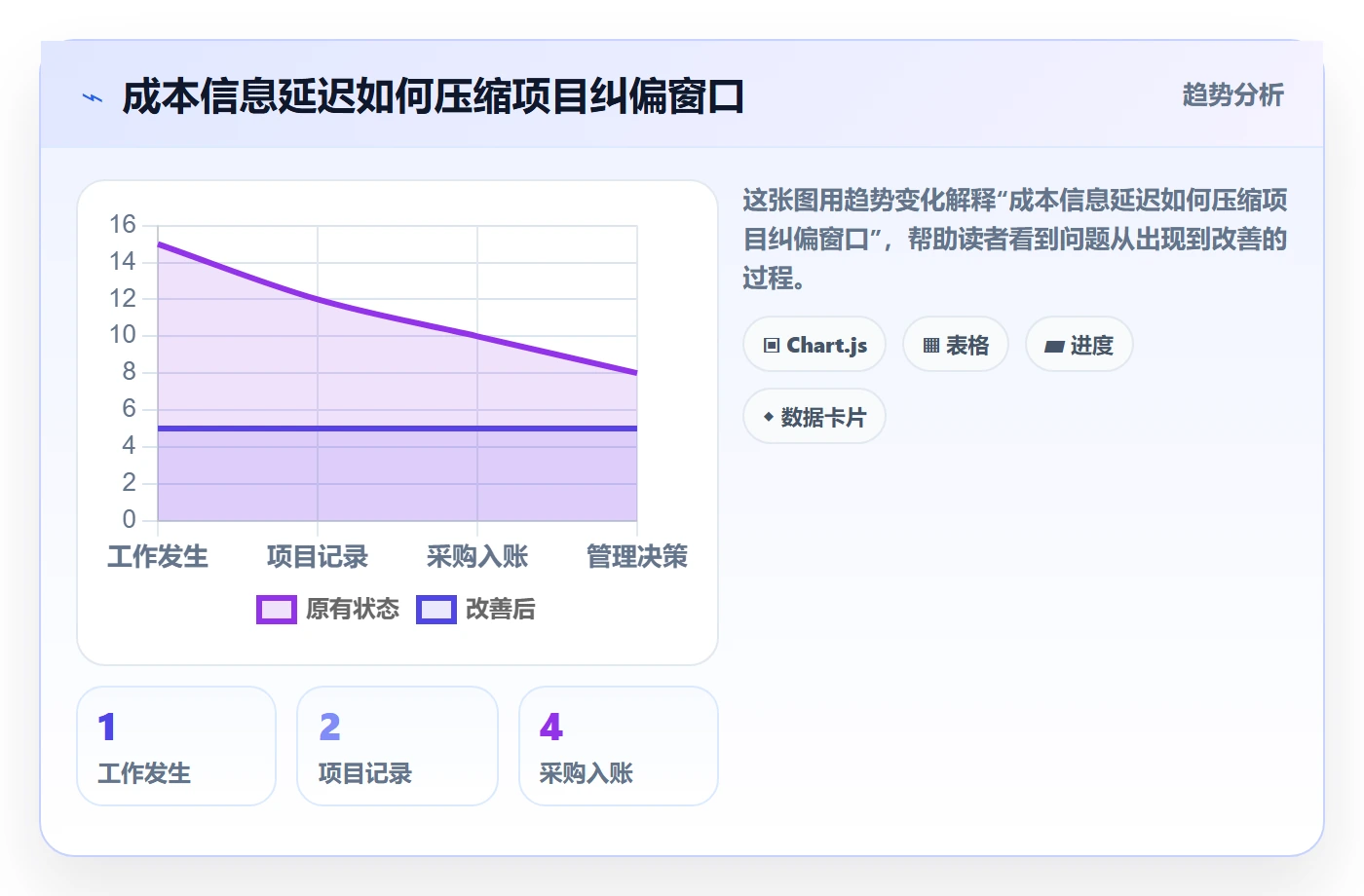Click the diamond icon in 数据卡片 chip

point(769,417)
